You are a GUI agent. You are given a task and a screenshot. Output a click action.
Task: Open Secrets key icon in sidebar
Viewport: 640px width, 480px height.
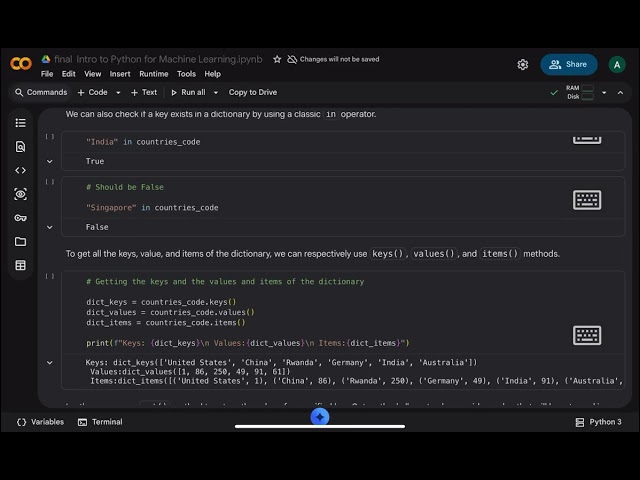pos(20,218)
